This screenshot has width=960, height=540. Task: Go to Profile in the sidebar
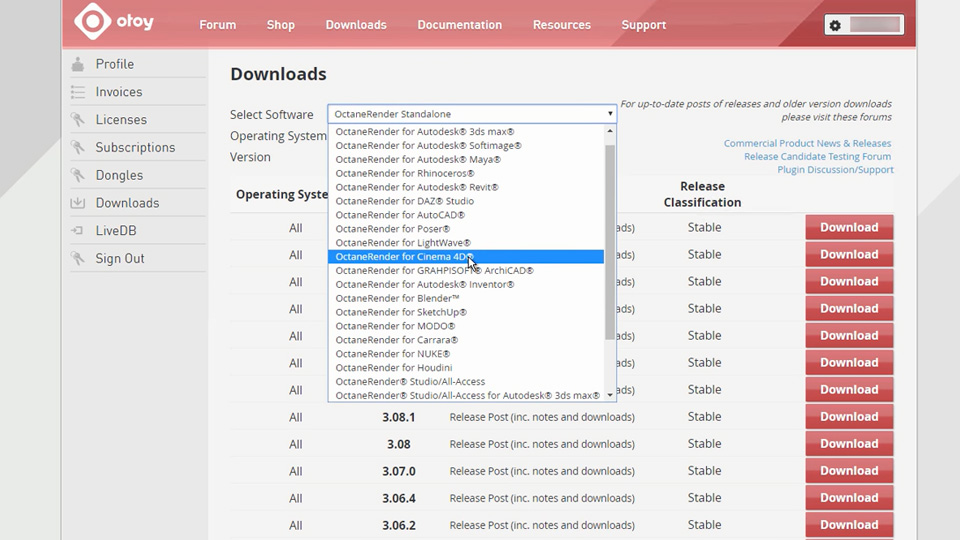tap(114, 64)
